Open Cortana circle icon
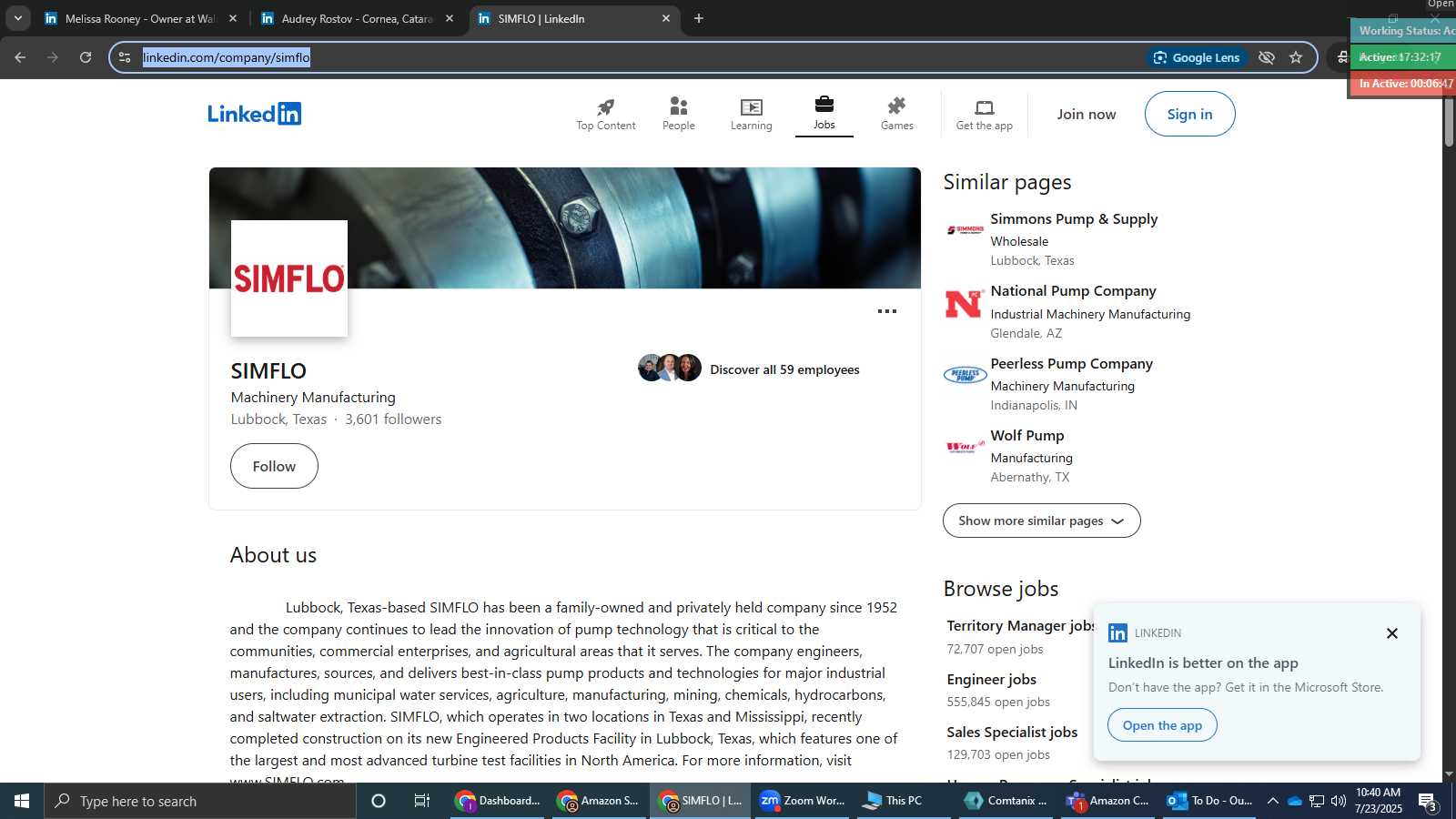The width and height of the screenshot is (1456, 819). (379, 801)
